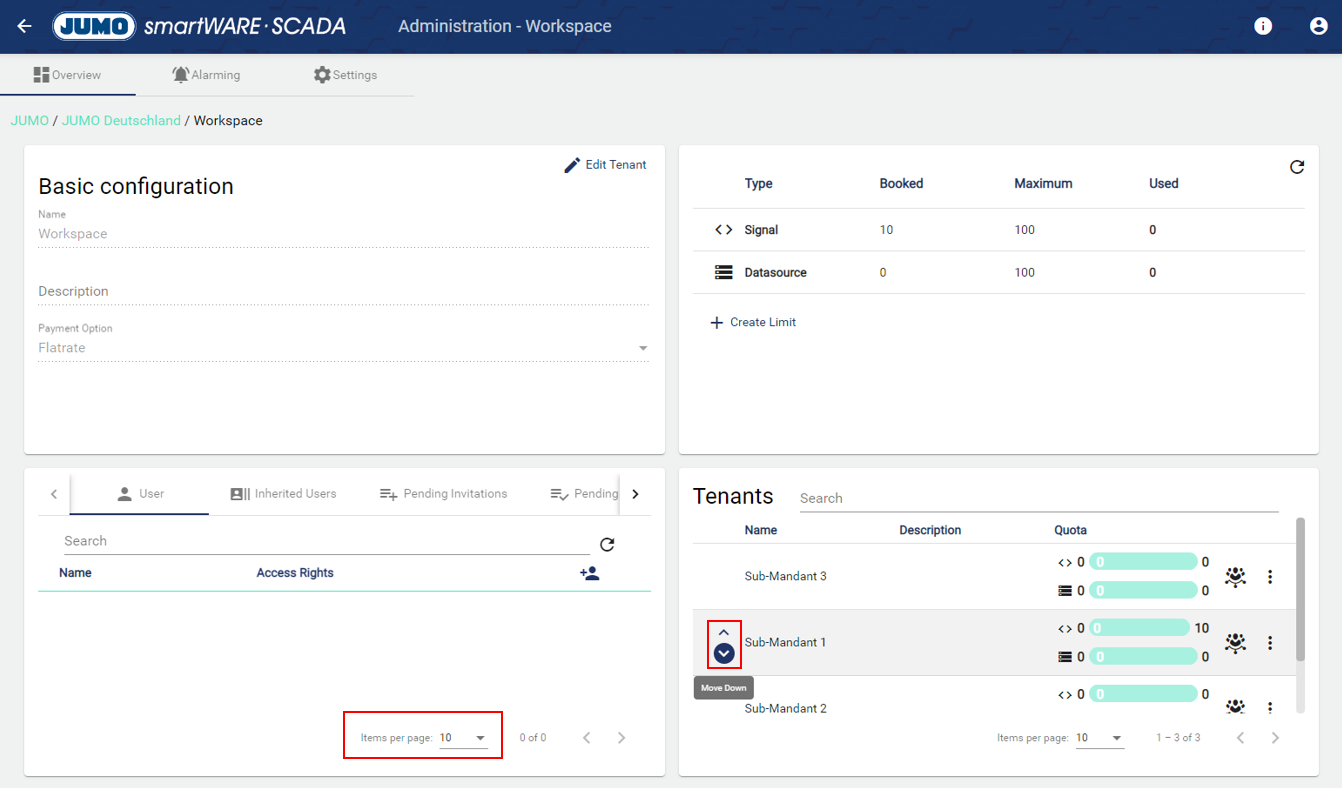1342x788 pixels.
Task: Click Edit Tenant button
Action: tap(605, 165)
